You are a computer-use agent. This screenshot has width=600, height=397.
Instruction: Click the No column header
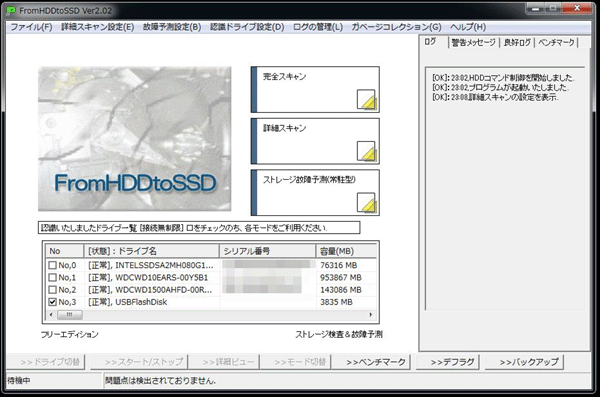coord(65,251)
